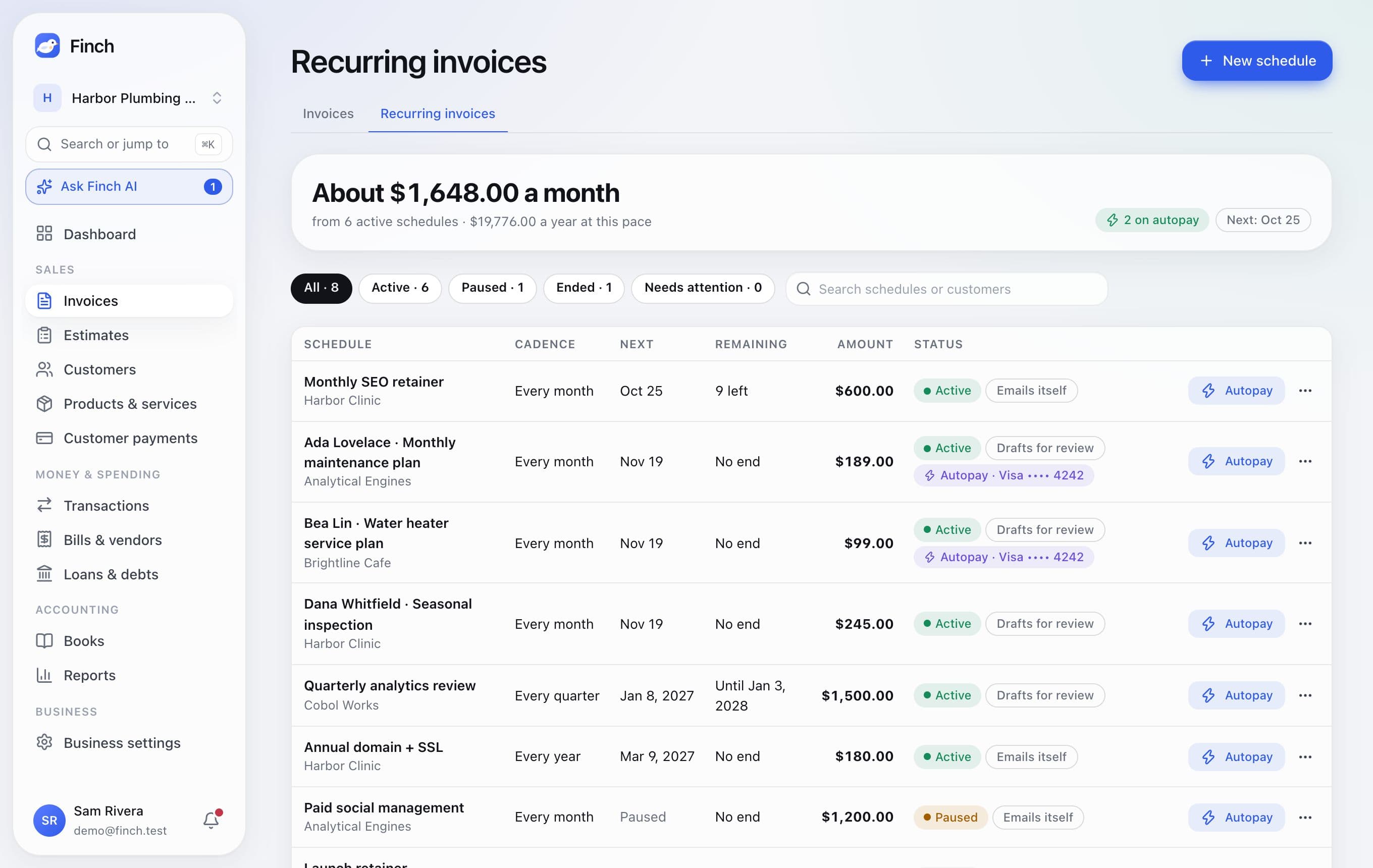
Task: Open Books section
Action: point(129,640)
